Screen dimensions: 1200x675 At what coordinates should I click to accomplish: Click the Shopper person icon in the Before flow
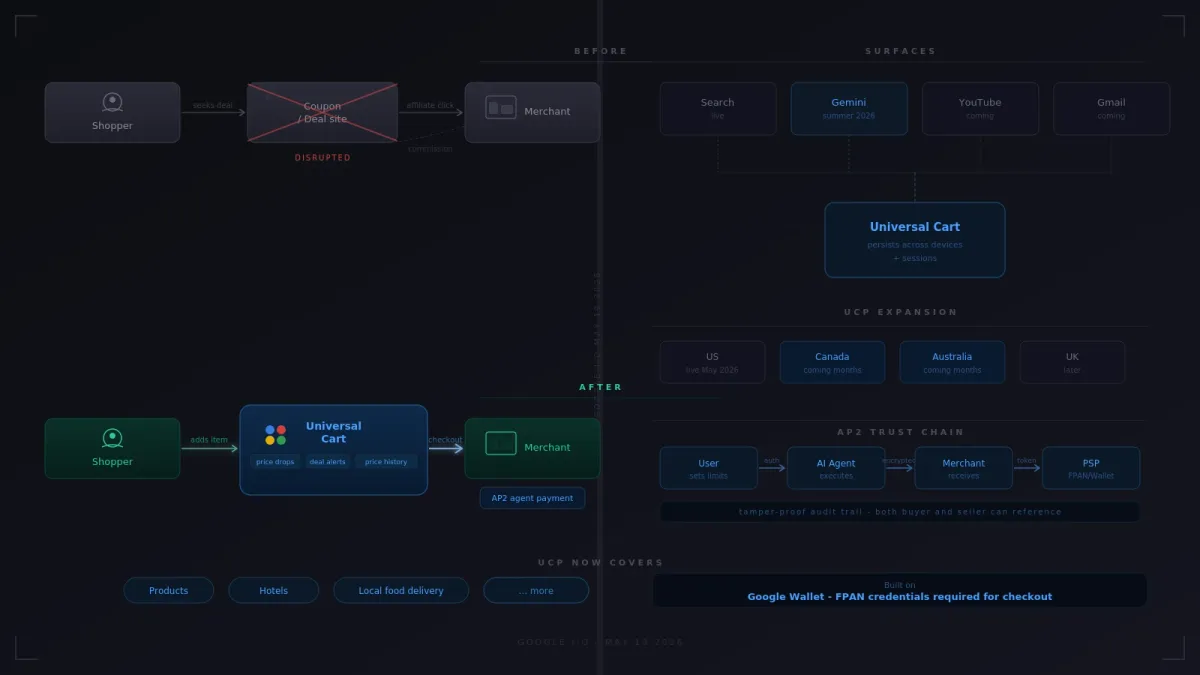point(112,103)
